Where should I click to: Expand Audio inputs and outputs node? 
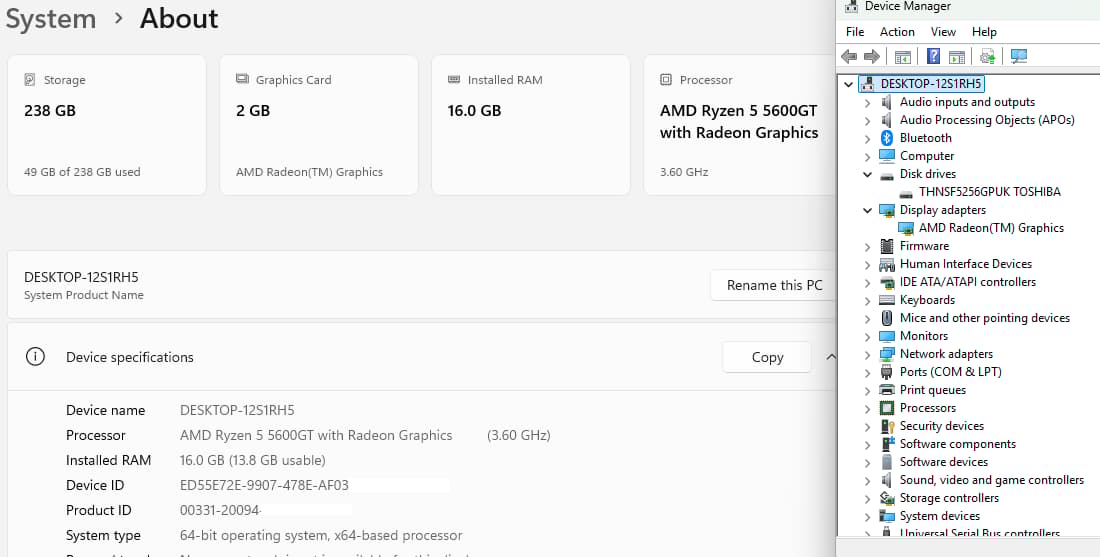868,102
